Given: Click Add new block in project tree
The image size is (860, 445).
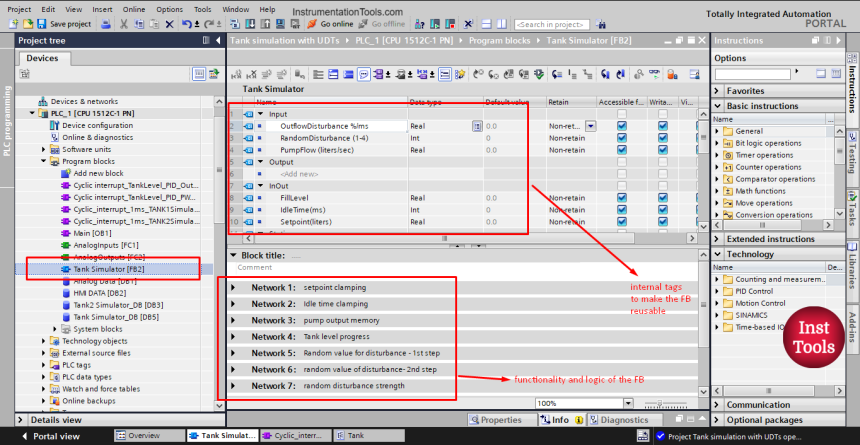Looking at the screenshot, I should [99, 173].
